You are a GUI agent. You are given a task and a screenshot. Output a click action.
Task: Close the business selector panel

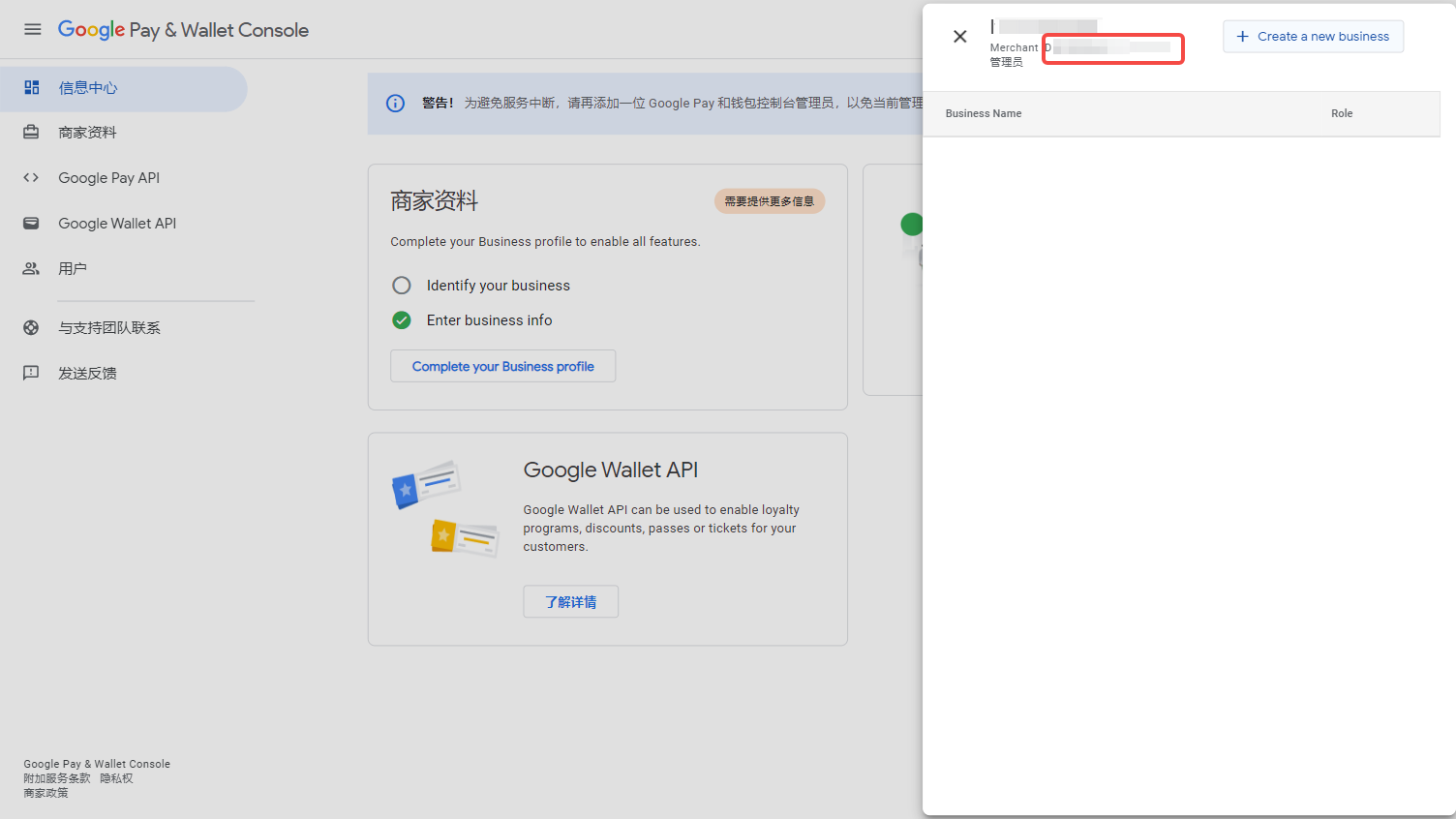click(960, 37)
